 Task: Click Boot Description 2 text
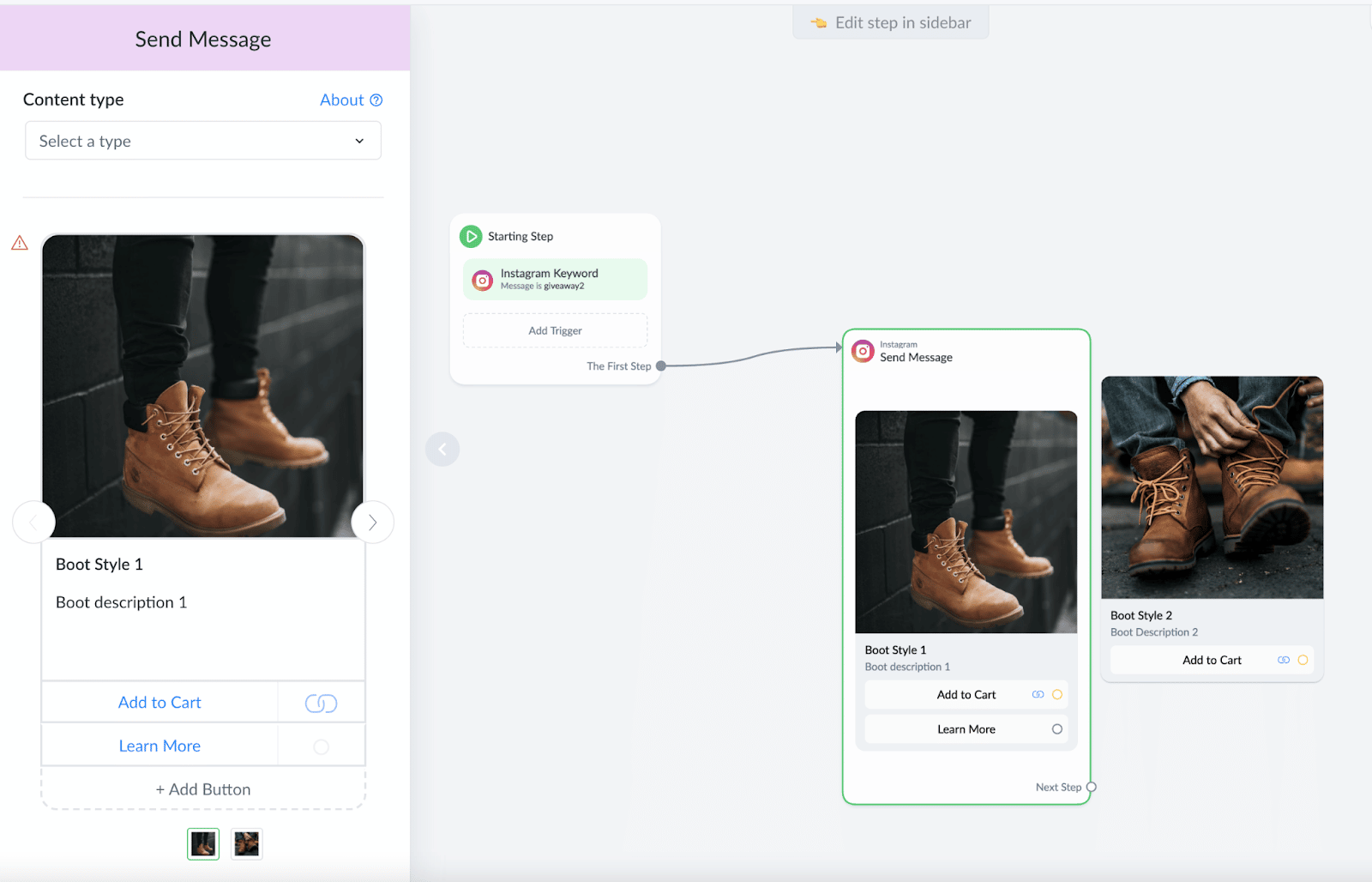tap(1154, 632)
